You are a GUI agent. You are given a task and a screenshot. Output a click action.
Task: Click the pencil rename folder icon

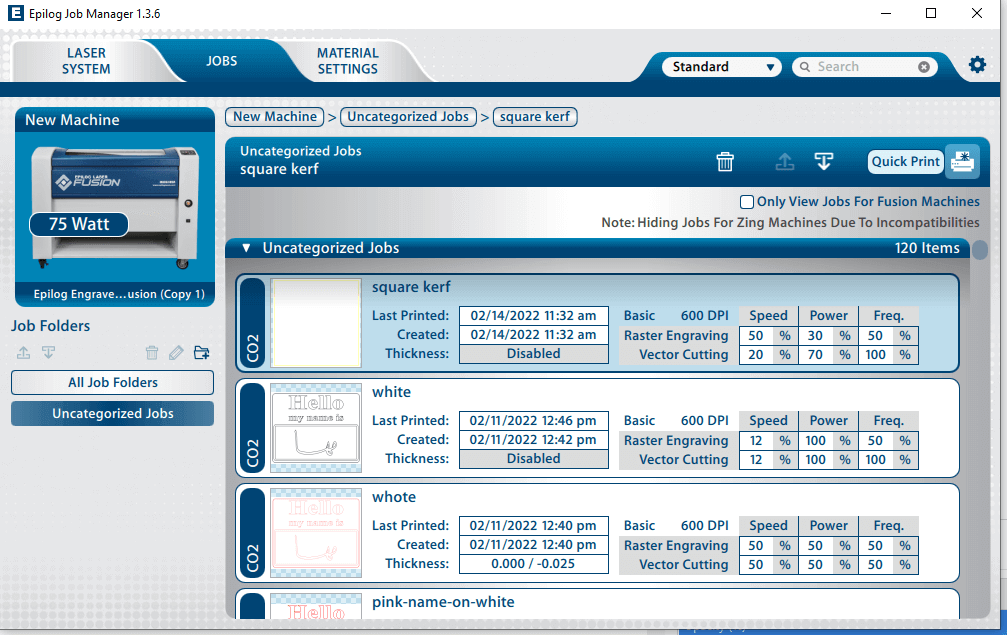176,352
